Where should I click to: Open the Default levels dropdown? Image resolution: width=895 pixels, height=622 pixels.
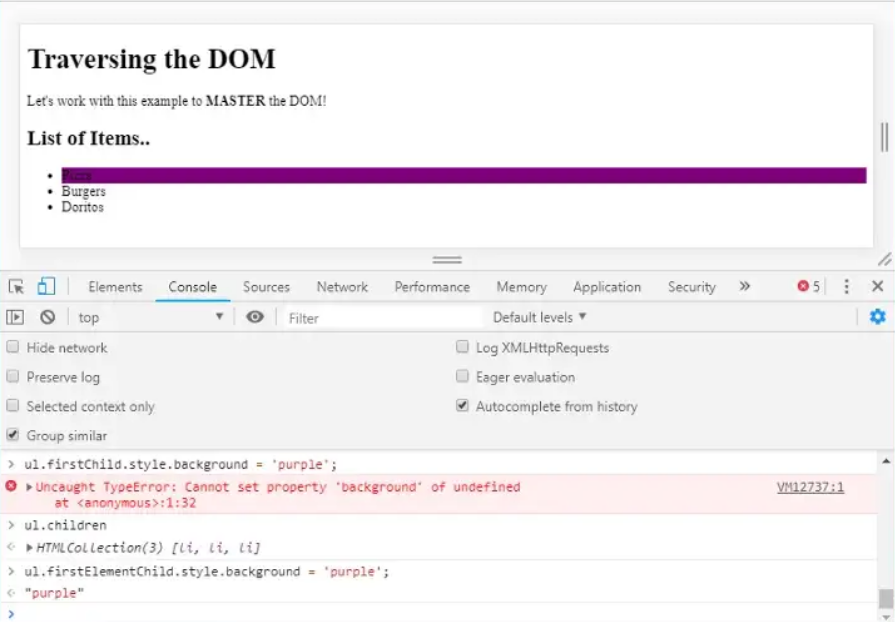point(539,317)
